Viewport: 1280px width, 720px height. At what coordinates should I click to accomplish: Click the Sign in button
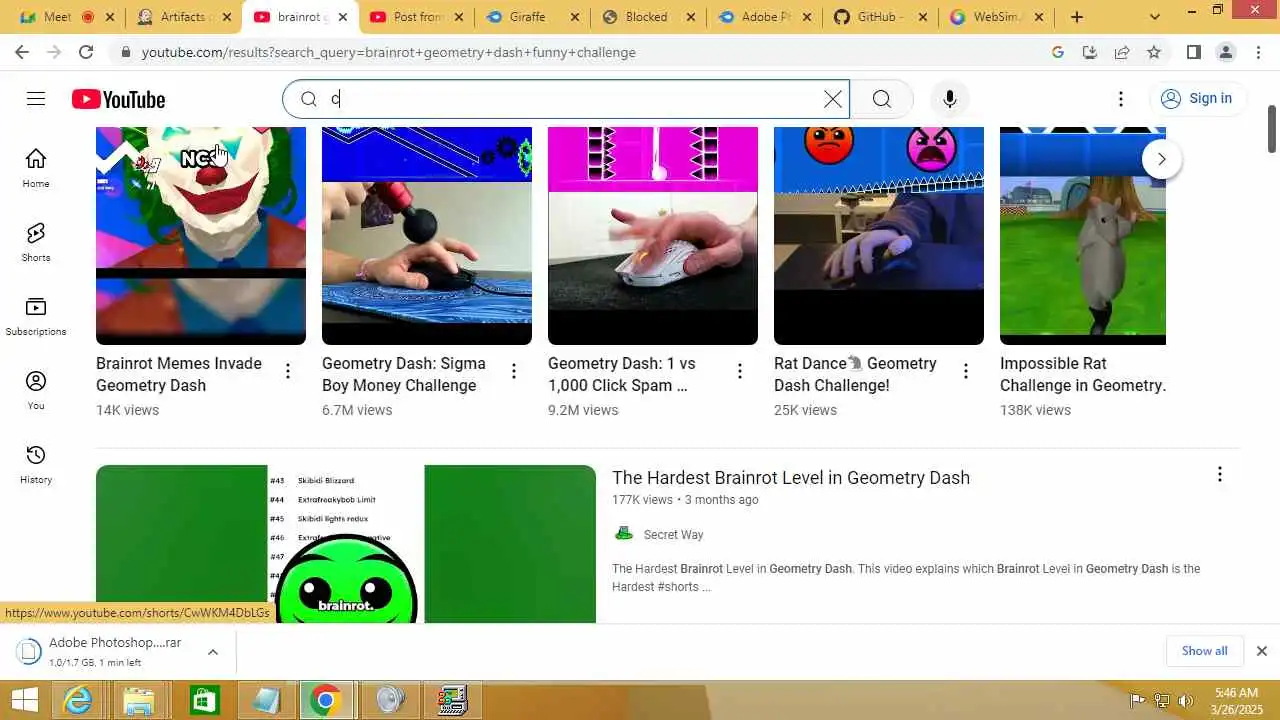point(1197,98)
